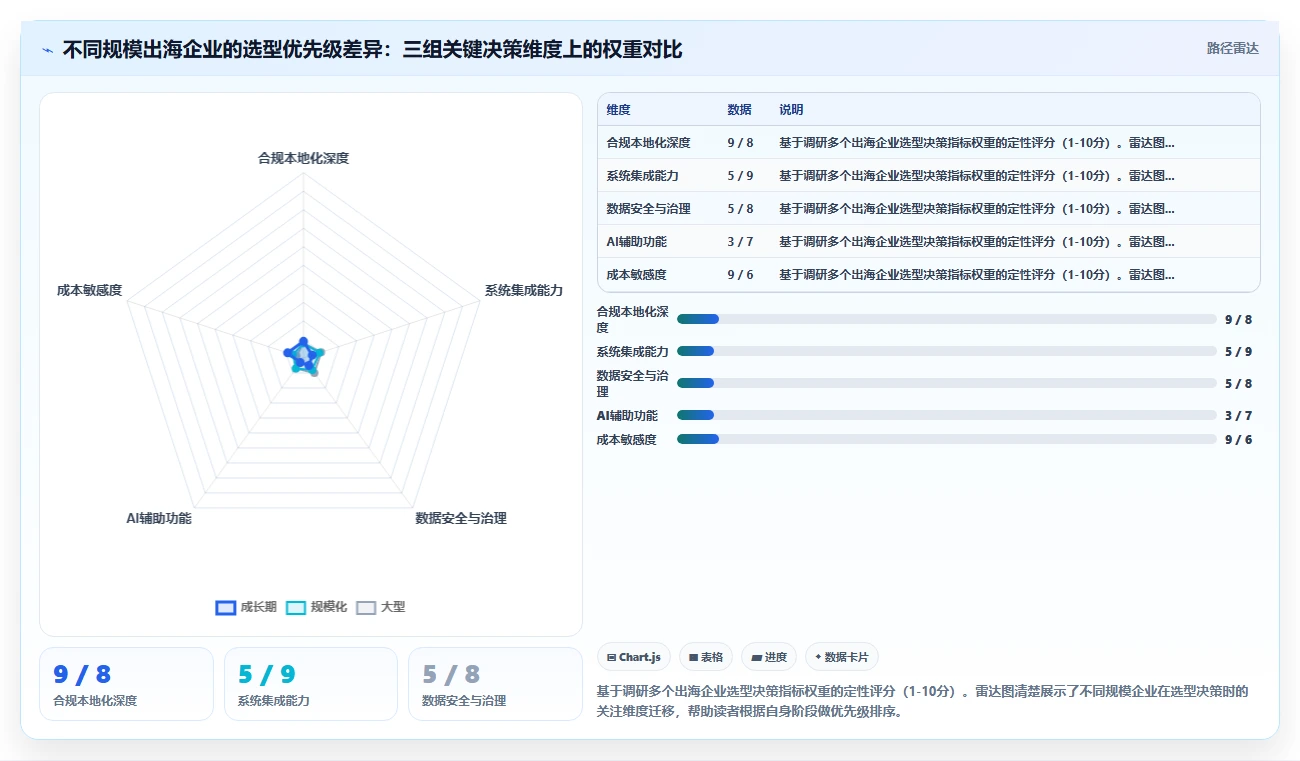The height and width of the screenshot is (761, 1300).
Task: Click the 表格 tag chip
Action: point(705,657)
